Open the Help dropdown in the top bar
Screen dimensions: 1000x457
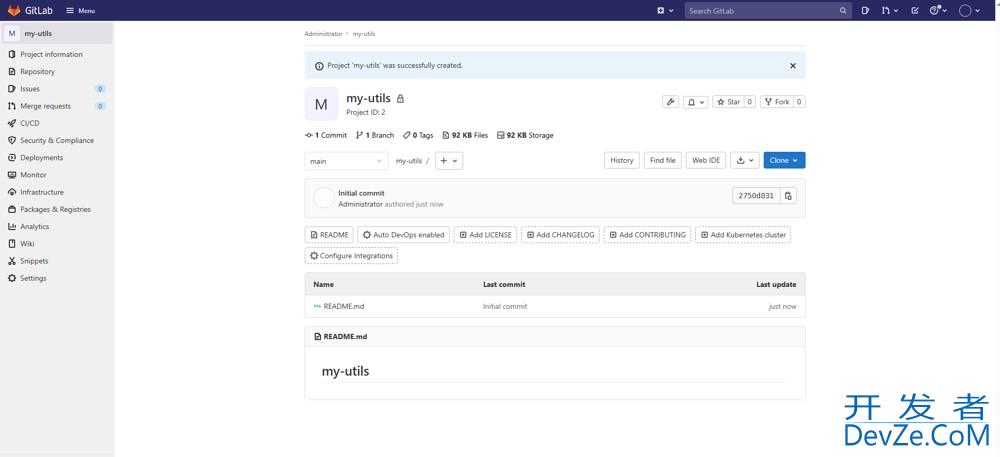(x=938, y=11)
